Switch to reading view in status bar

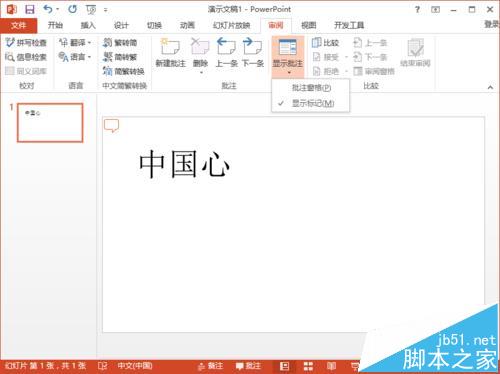click(331, 366)
